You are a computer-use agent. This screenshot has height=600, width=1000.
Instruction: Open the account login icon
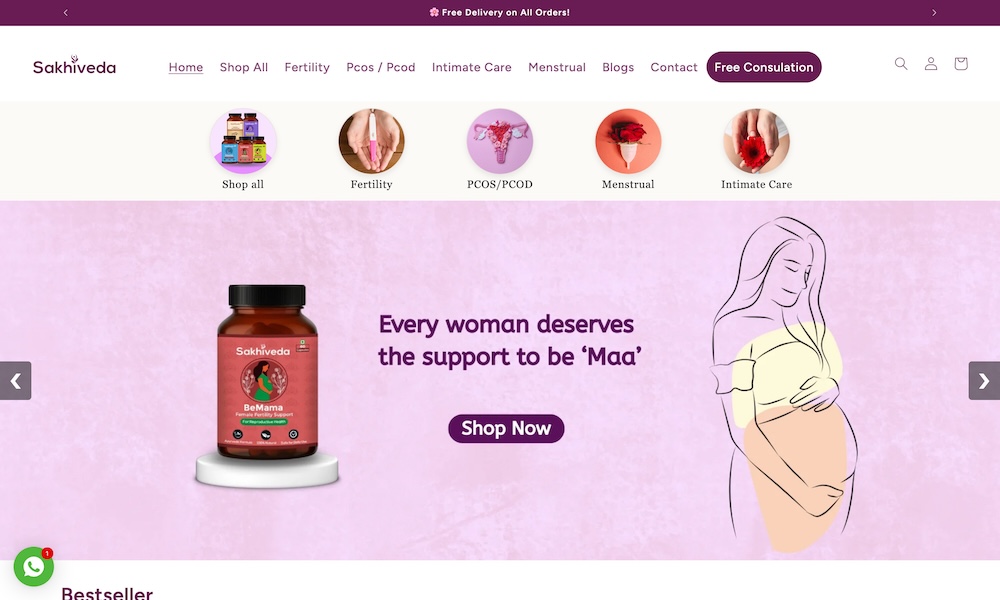tap(930, 63)
